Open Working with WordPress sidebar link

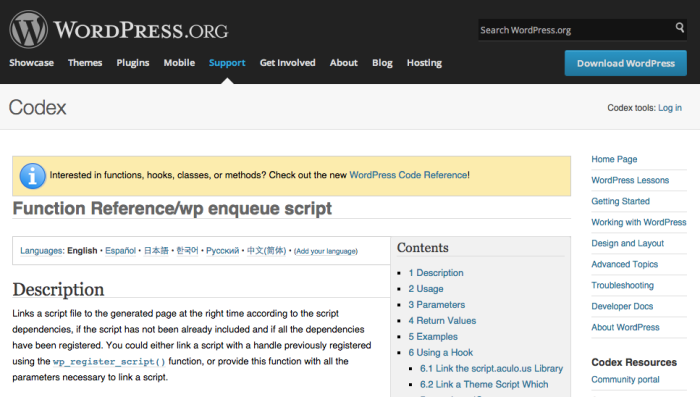(x=639, y=222)
